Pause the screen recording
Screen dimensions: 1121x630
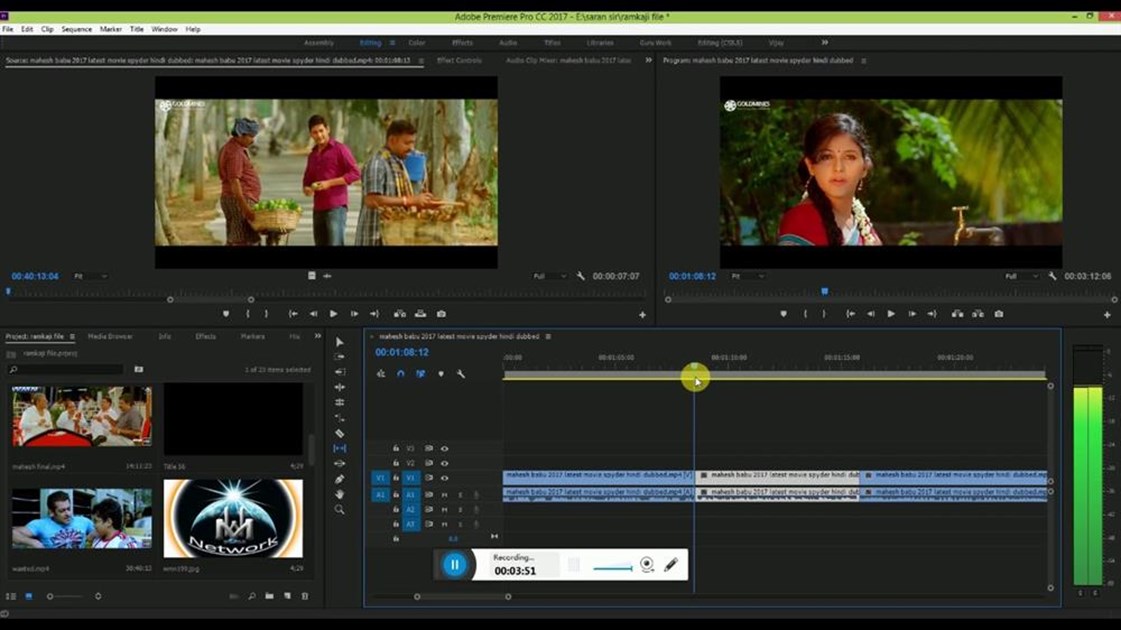[455, 565]
